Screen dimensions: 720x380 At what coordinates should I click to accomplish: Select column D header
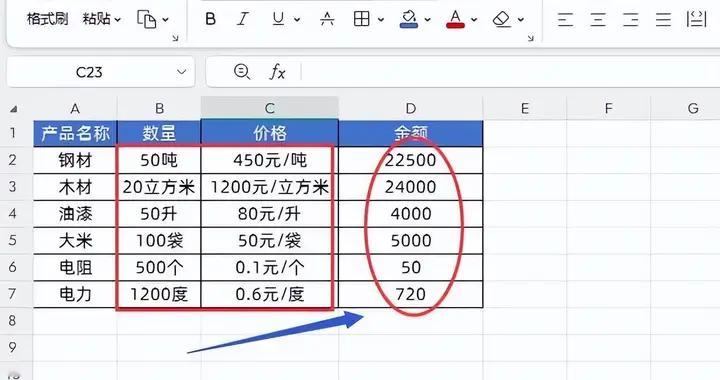[x=411, y=108]
